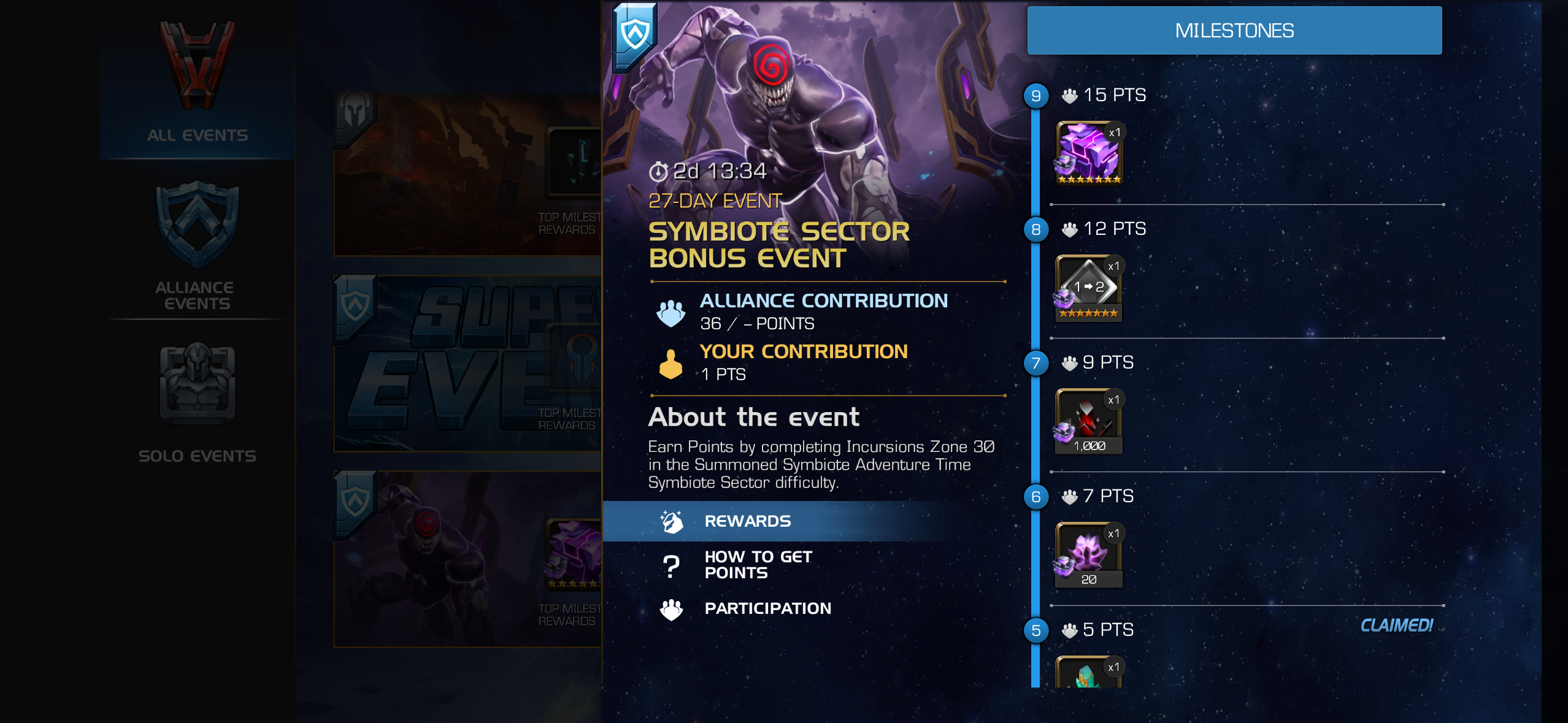Tap the 1,000 red shard reward icon
Image resolution: width=1568 pixels, height=723 pixels.
tap(1089, 421)
